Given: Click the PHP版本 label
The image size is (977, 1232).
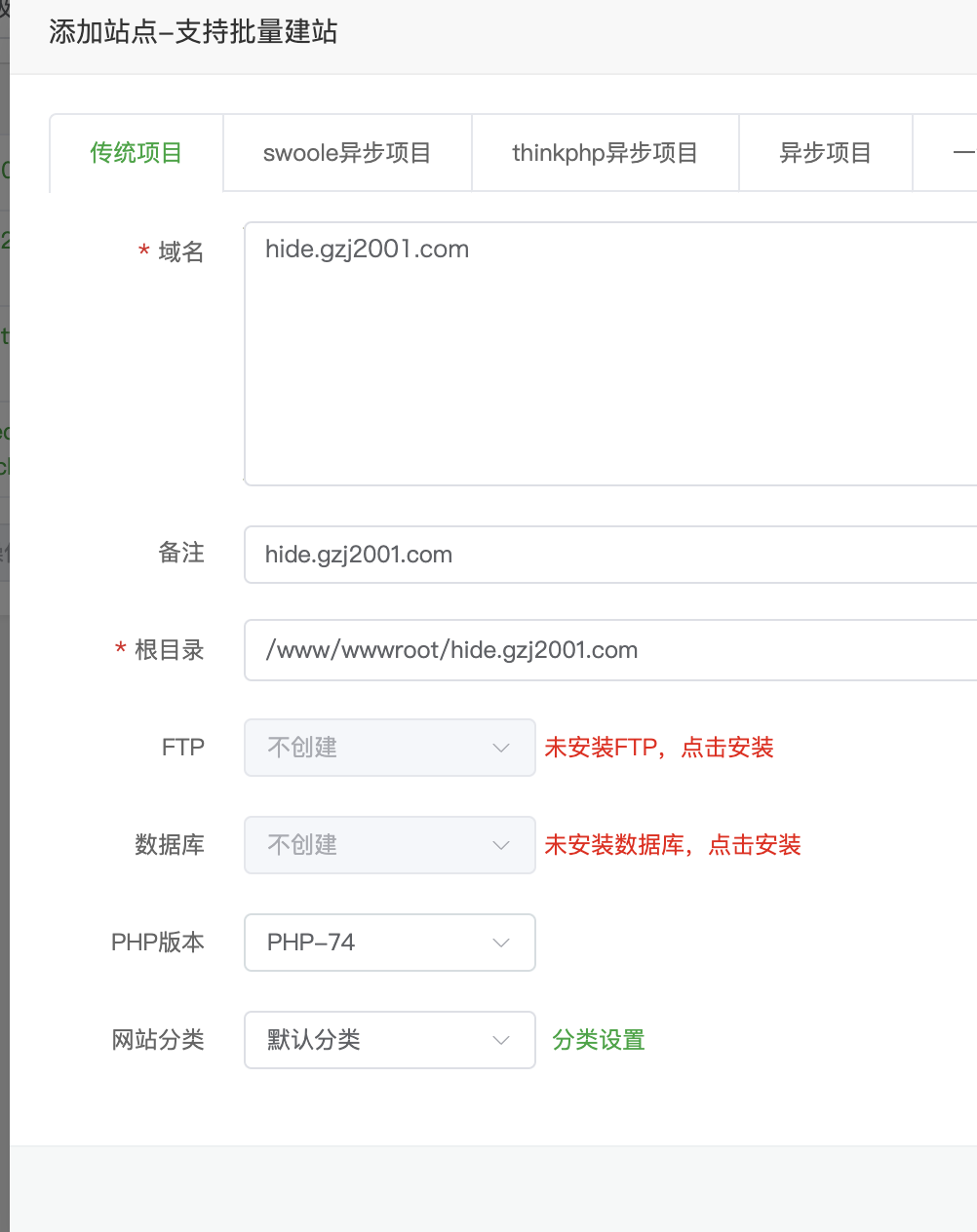Looking at the screenshot, I should pyautogui.click(x=158, y=943).
